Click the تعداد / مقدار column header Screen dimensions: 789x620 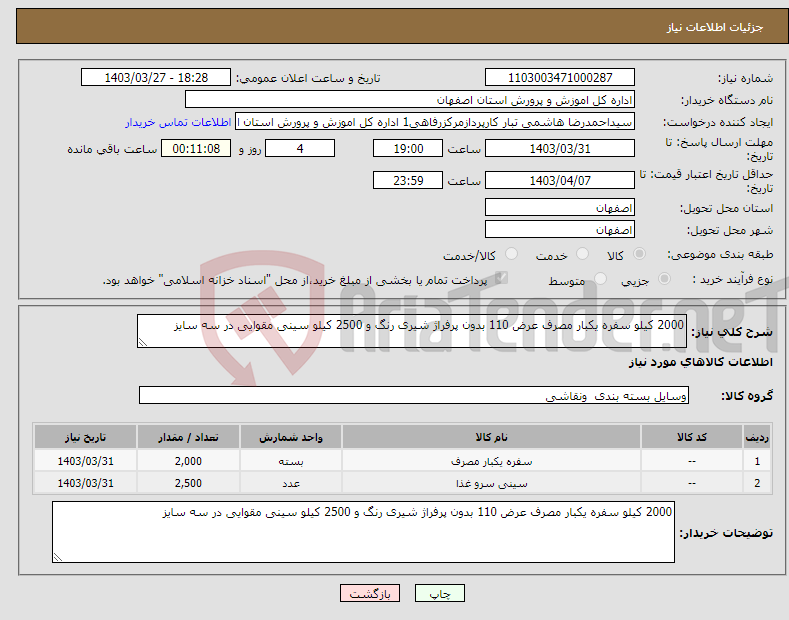pyautogui.click(x=188, y=437)
